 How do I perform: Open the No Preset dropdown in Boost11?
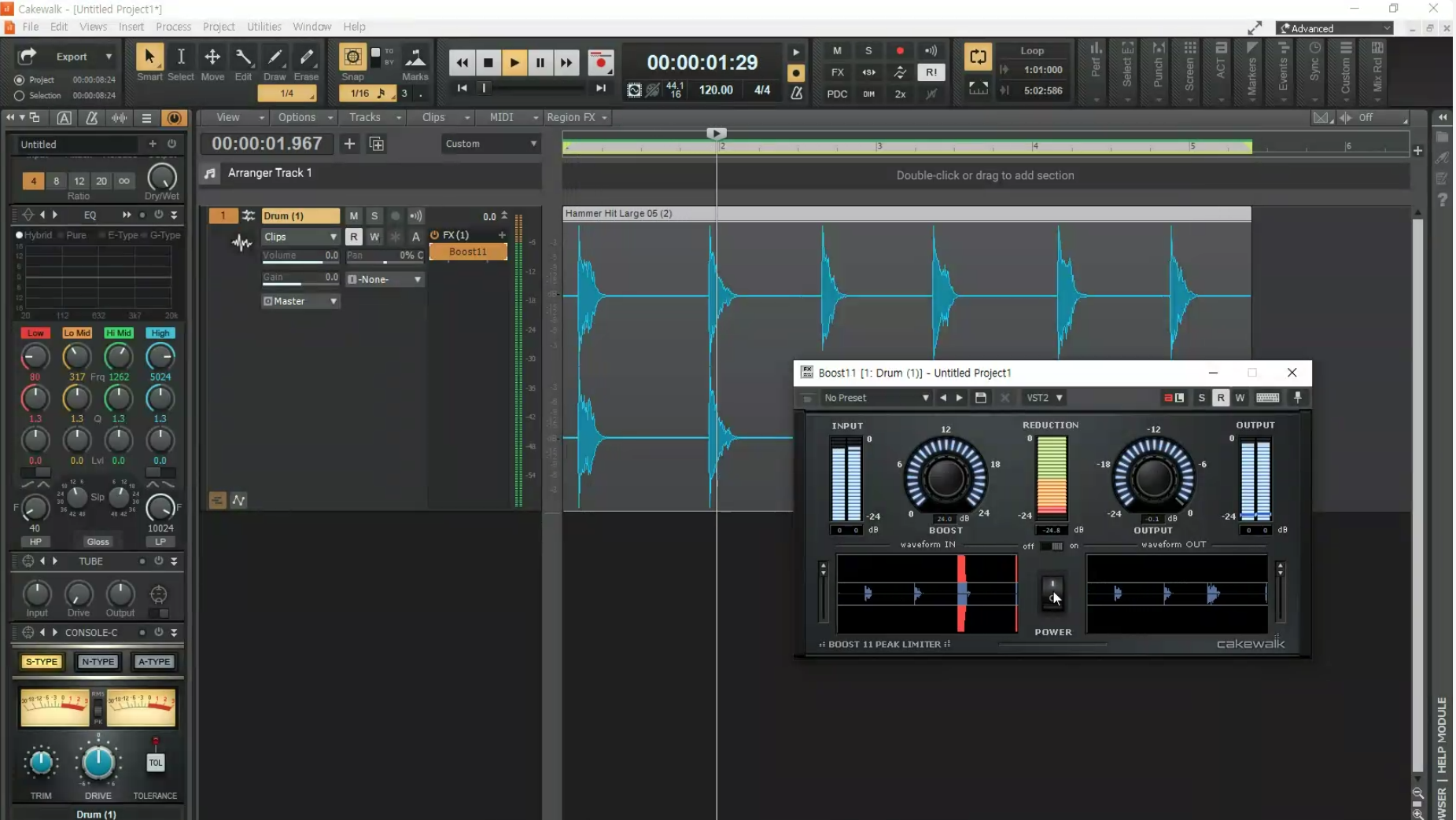coord(875,398)
